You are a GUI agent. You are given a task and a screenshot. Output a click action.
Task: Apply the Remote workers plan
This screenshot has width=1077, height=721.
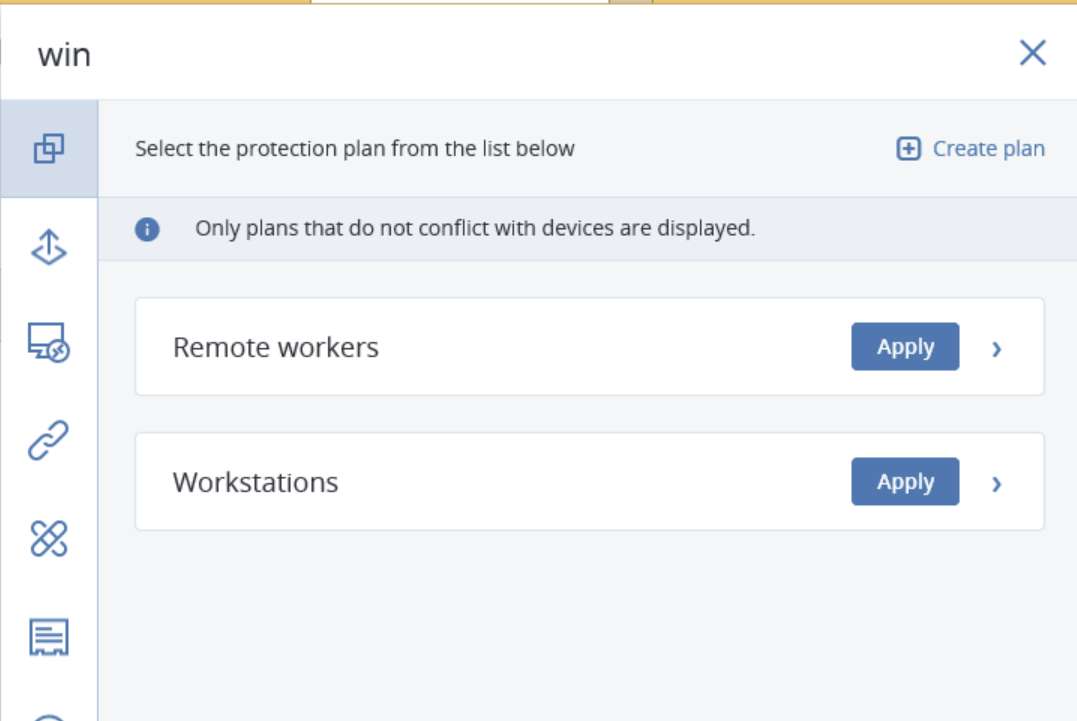(905, 347)
